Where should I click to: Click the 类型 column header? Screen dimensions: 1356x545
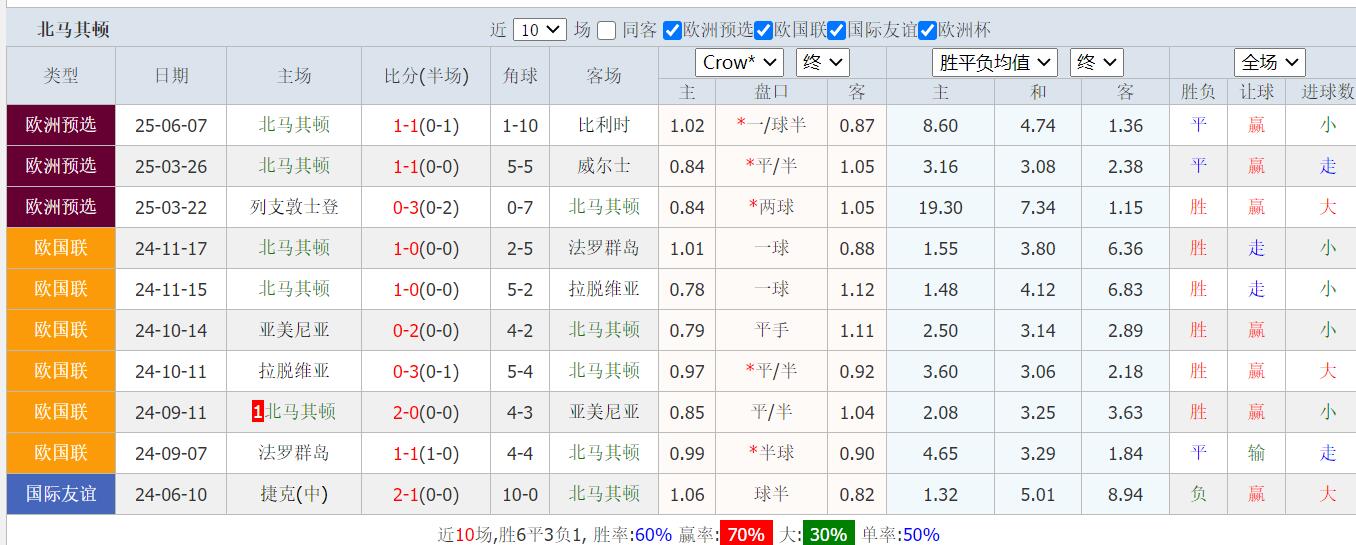point(61,76)
